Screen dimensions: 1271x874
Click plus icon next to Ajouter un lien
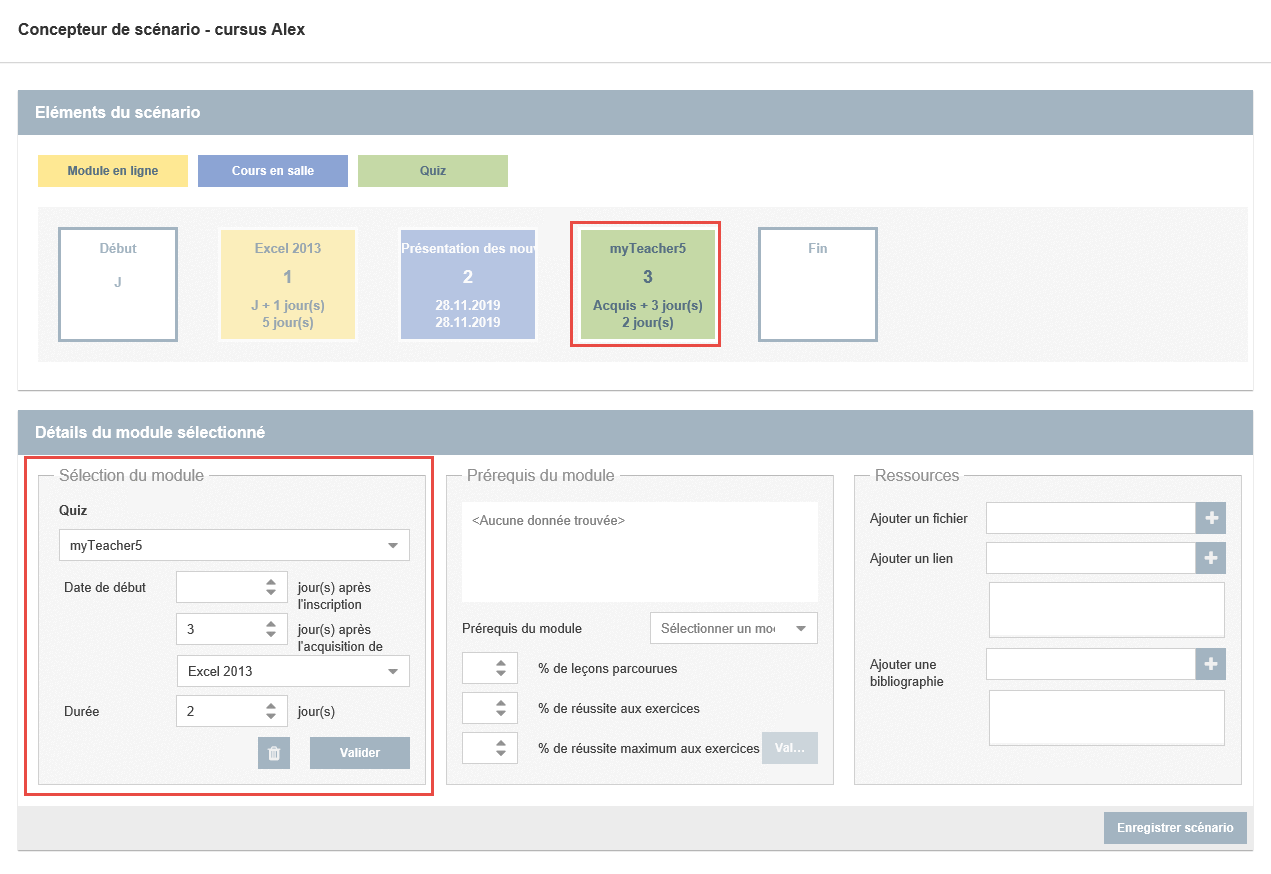(x=1211, y=558)
